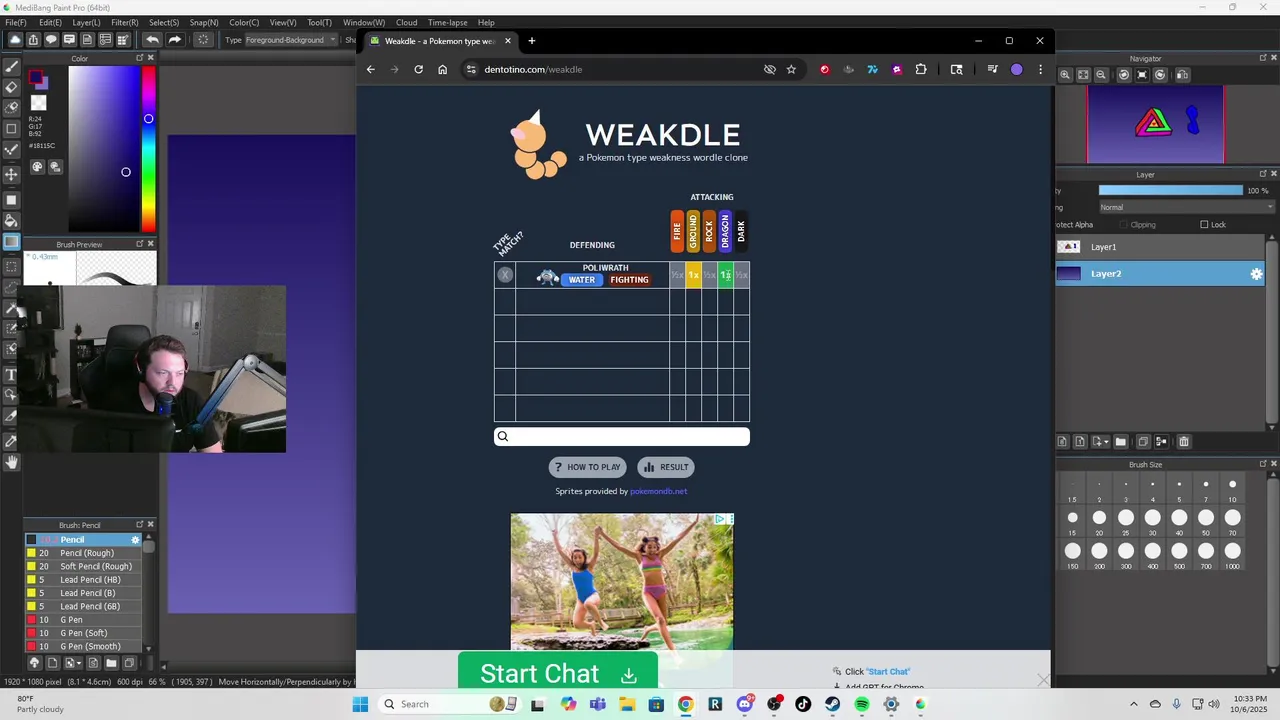Open Steam from the taskbar

point(832,704)
